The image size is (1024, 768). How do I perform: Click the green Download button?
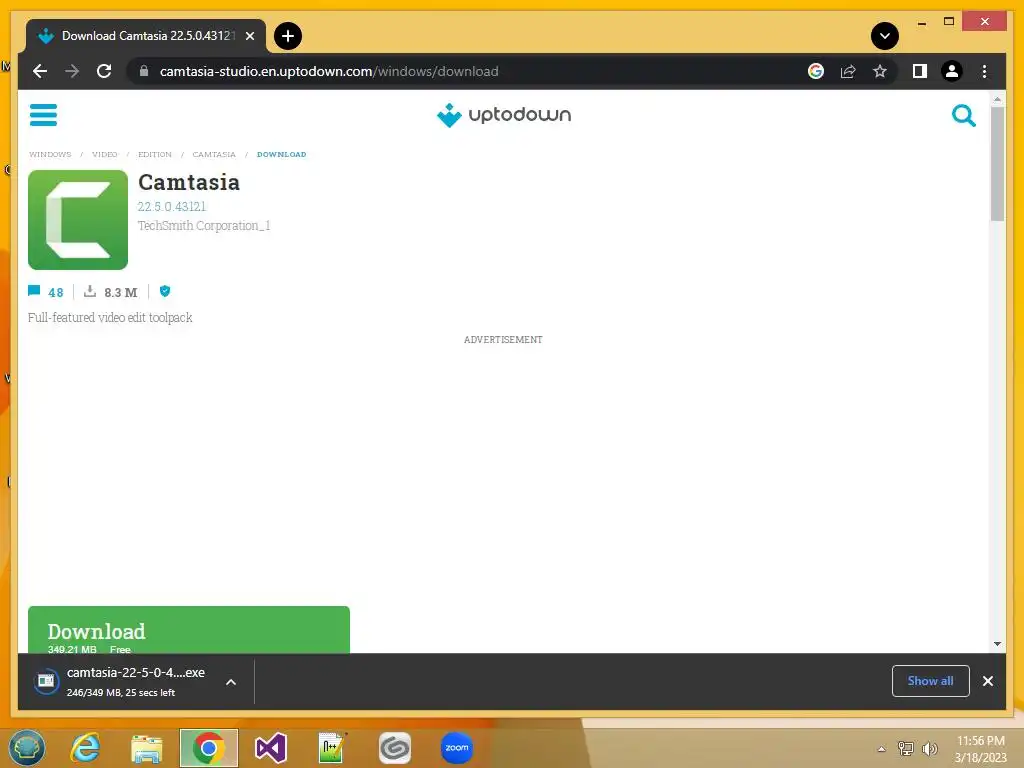pos(189,630)
